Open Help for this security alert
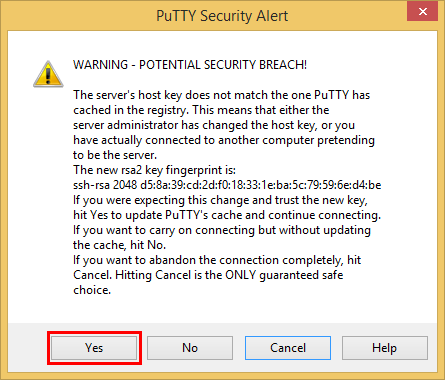This screenshot has width=445, height=380. 385,348
